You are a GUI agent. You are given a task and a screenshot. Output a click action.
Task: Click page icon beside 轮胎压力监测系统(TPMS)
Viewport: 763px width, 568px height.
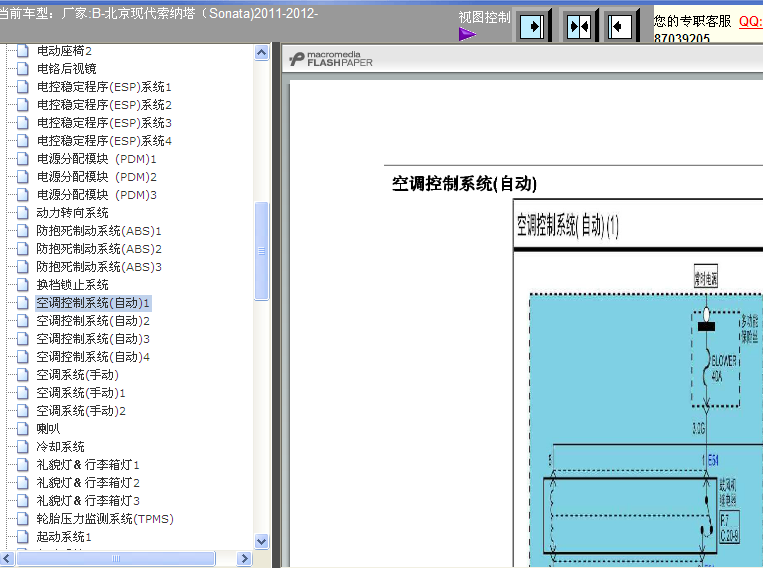pyautogui.click(x=22, y=519)
